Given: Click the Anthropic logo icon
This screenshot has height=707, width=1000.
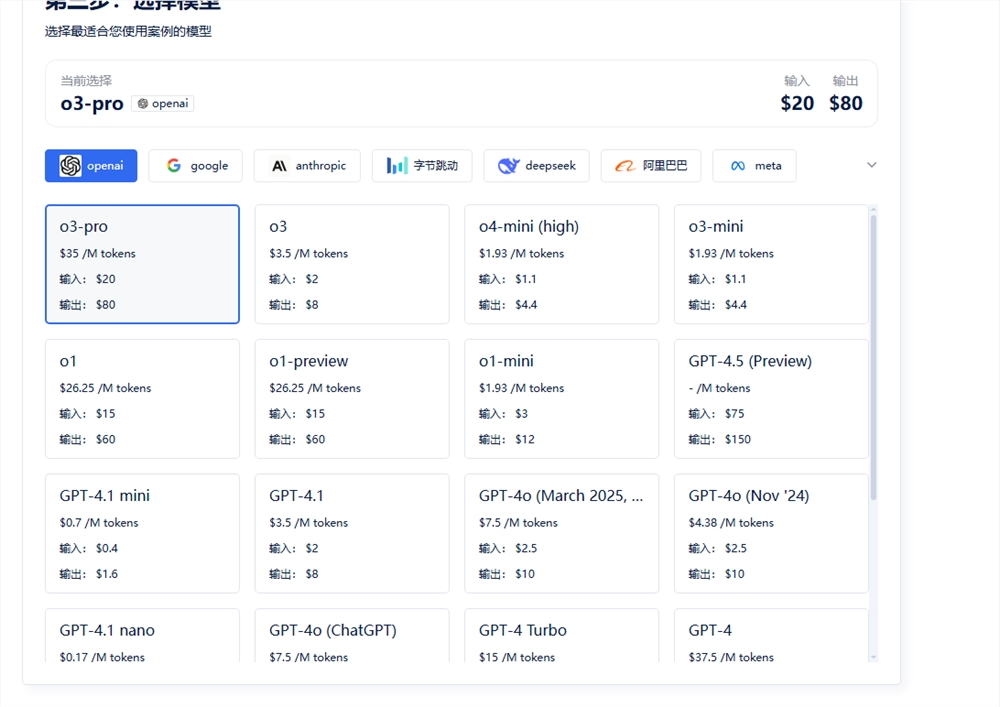Looking at the screenshot, I should pos(279,166).
